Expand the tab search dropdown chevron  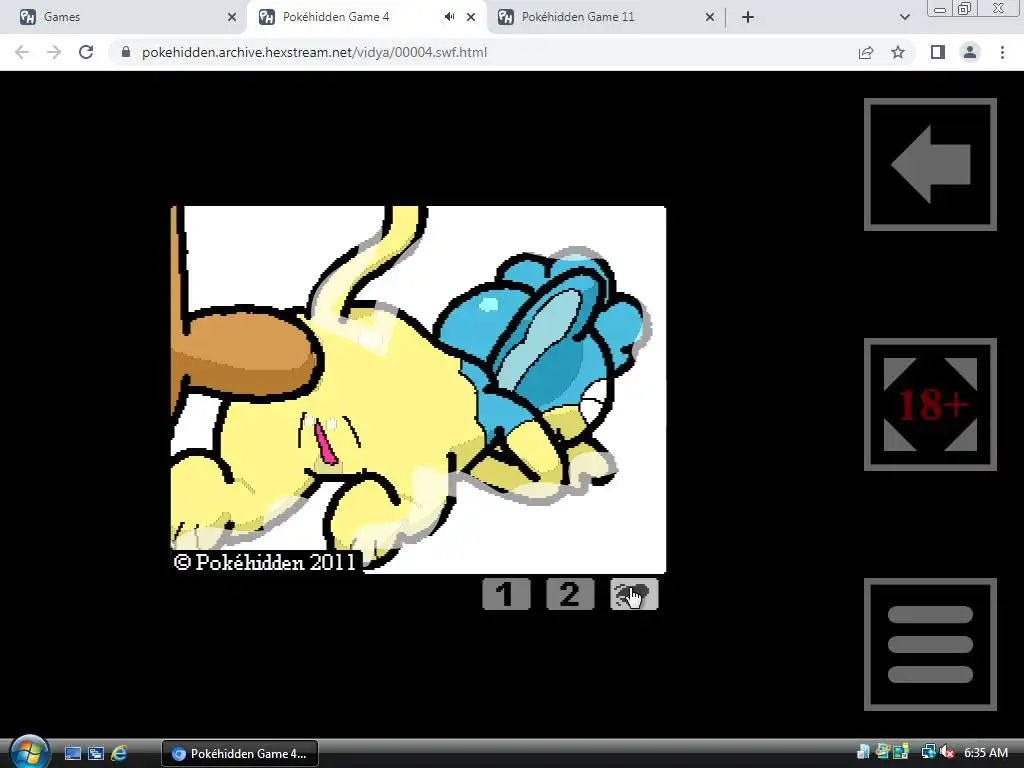(x=904, y=17)
